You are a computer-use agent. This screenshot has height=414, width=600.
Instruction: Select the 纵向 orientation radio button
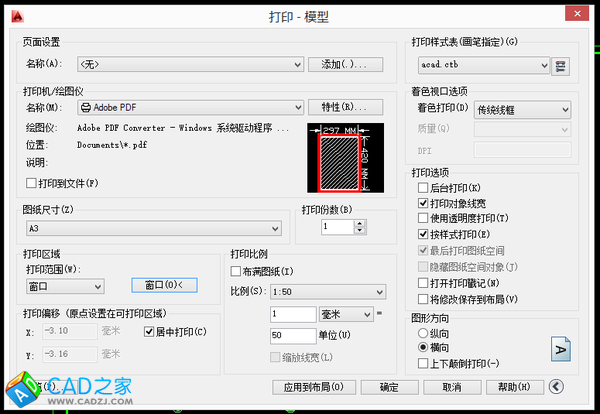click(423, 332)
